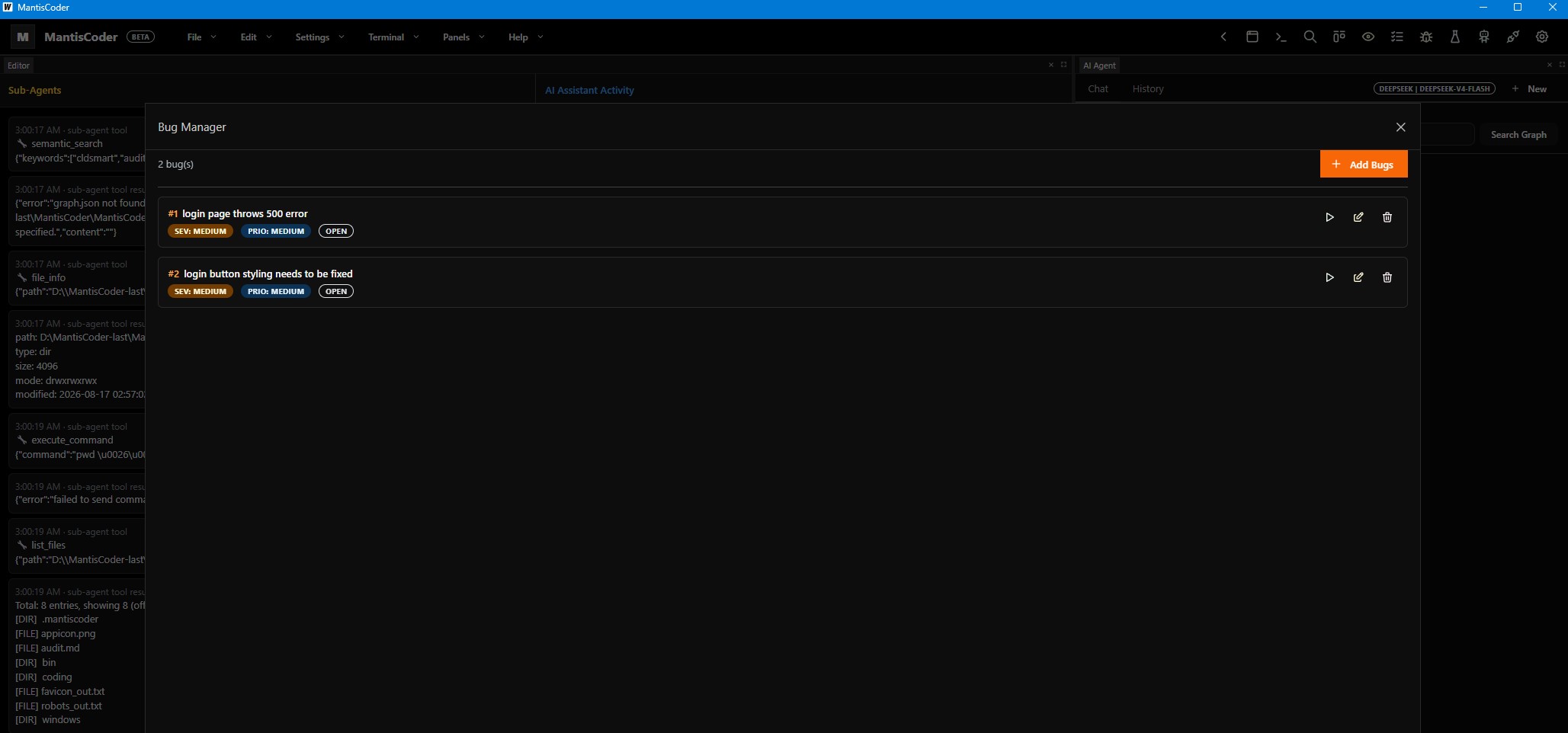Click PRIO: MEDIUM badge on bug #1

click(x=276, y=231)
